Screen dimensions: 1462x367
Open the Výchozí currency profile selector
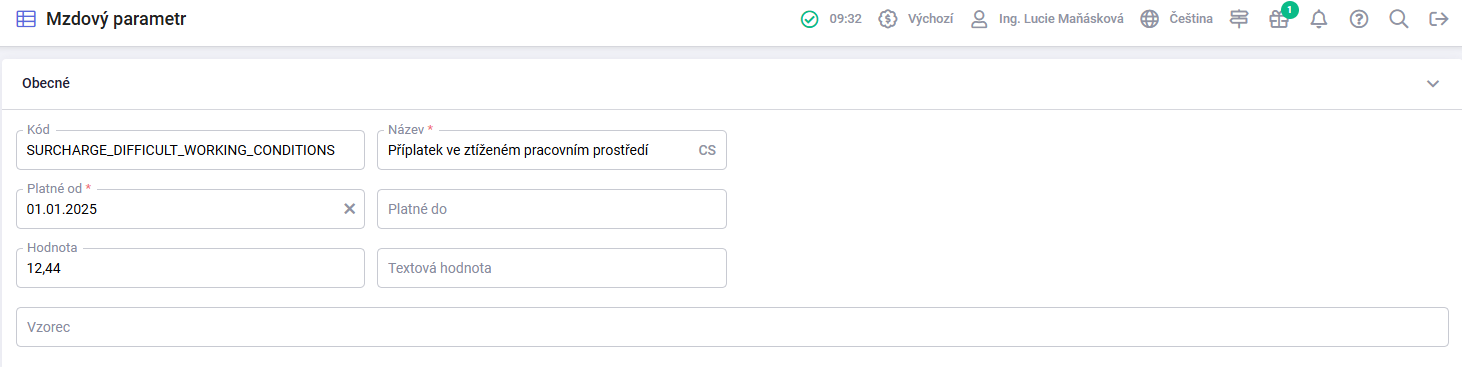coord(916,19)
